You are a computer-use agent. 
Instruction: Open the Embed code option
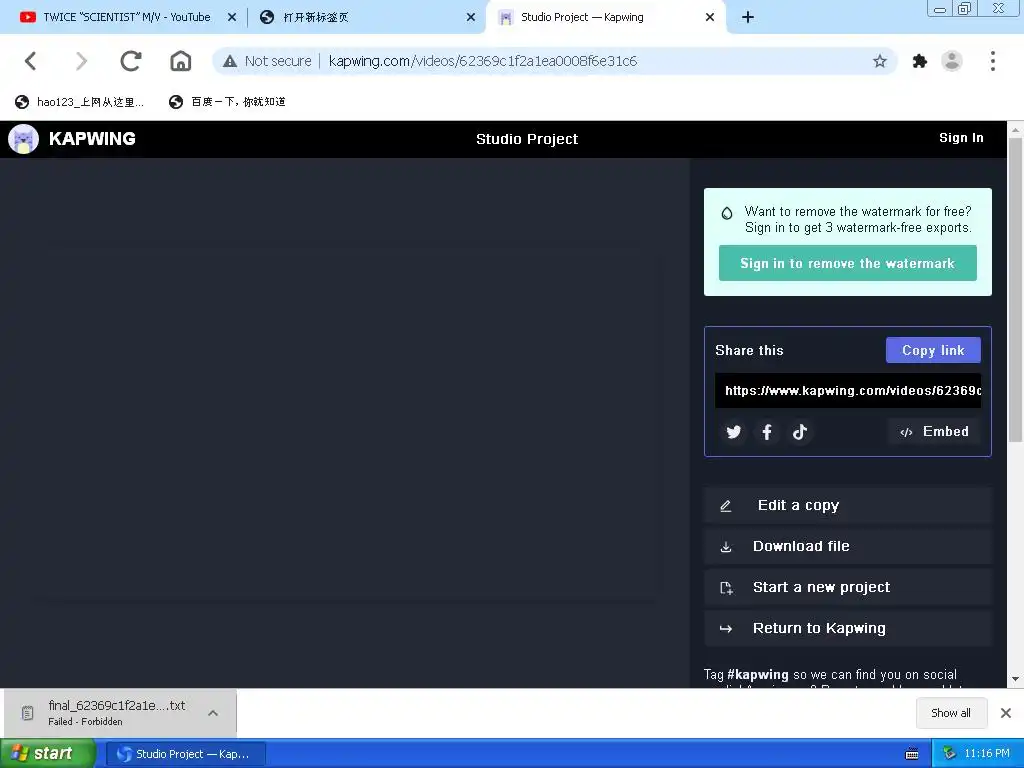click(x=934, y=432)
